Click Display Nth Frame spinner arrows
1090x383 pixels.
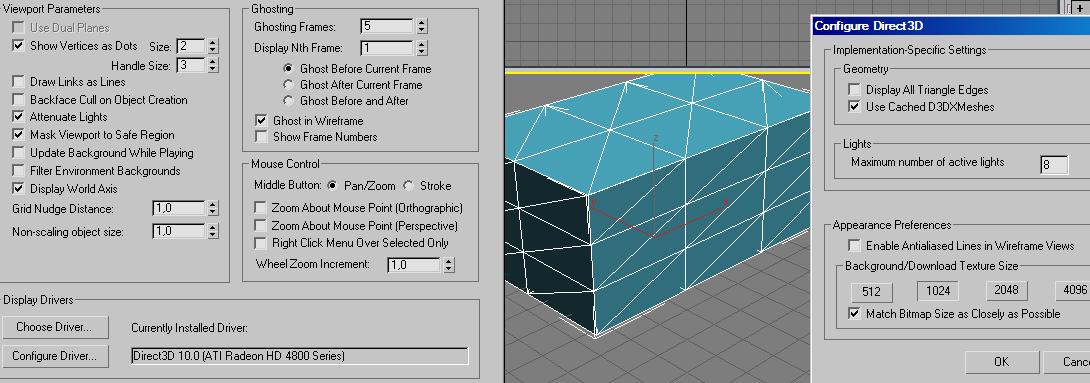click(421, 48)
